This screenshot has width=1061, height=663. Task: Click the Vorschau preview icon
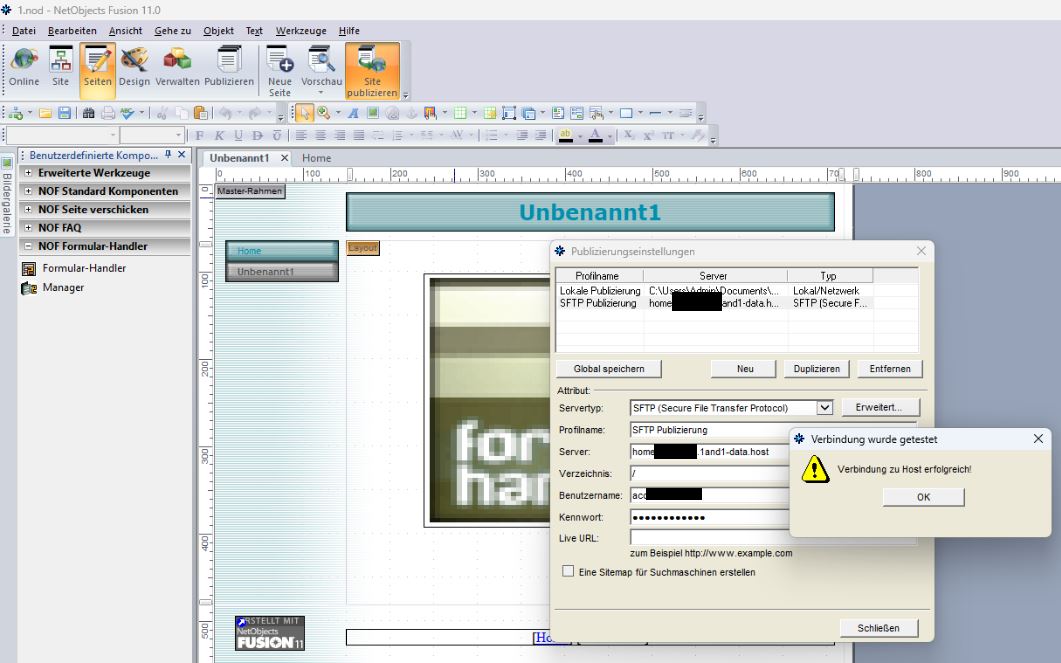click(x=321, y=67)
